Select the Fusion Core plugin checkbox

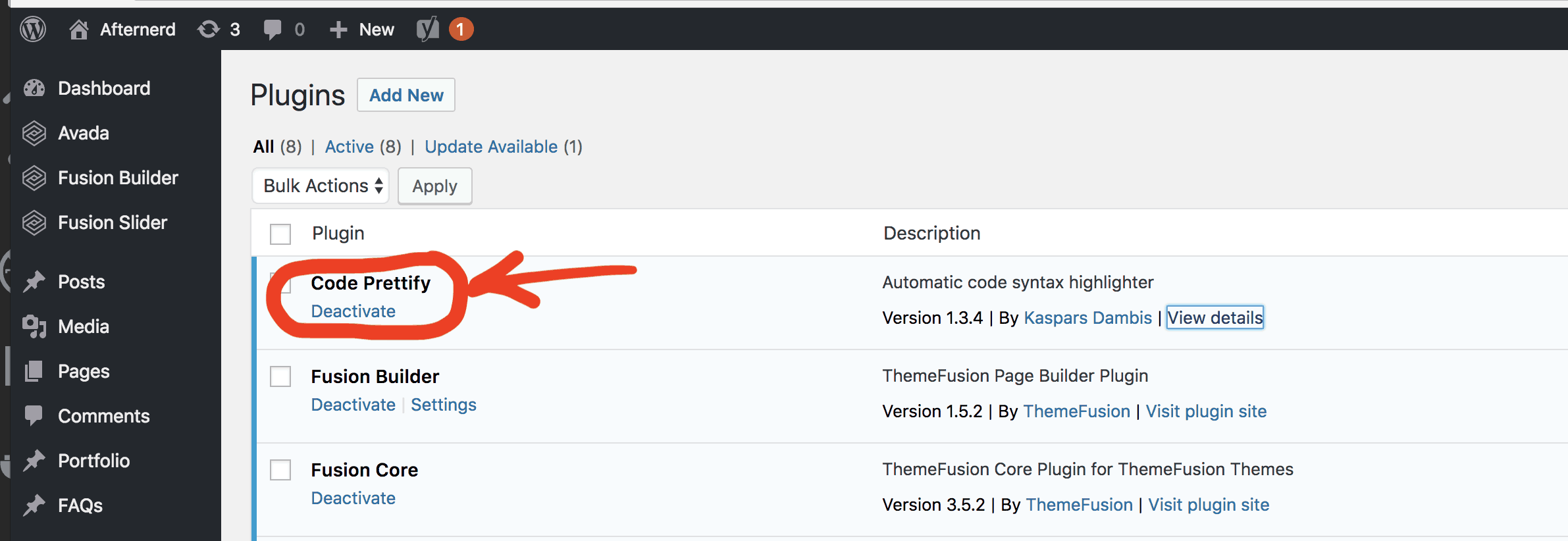(x=280, y=470)
